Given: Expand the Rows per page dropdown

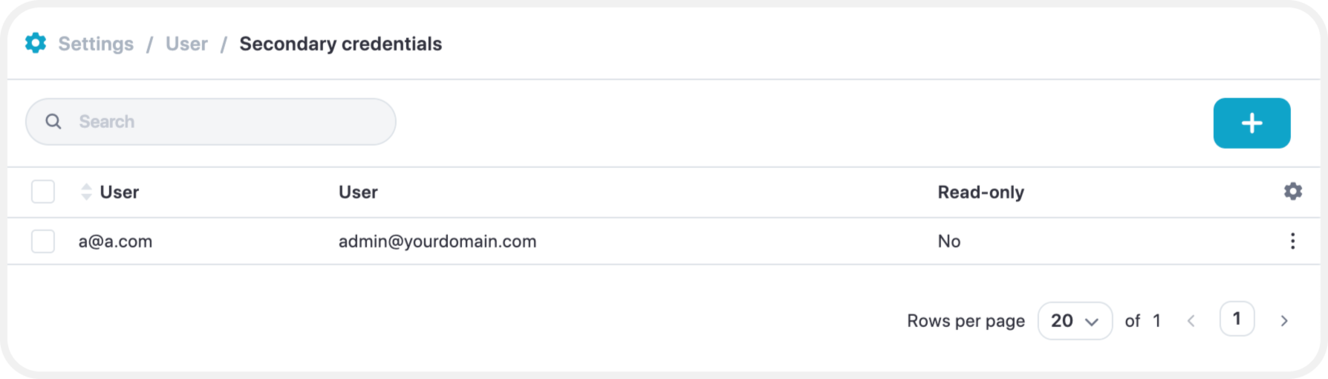Looking at the screenshot, I should click(1075, 321).
